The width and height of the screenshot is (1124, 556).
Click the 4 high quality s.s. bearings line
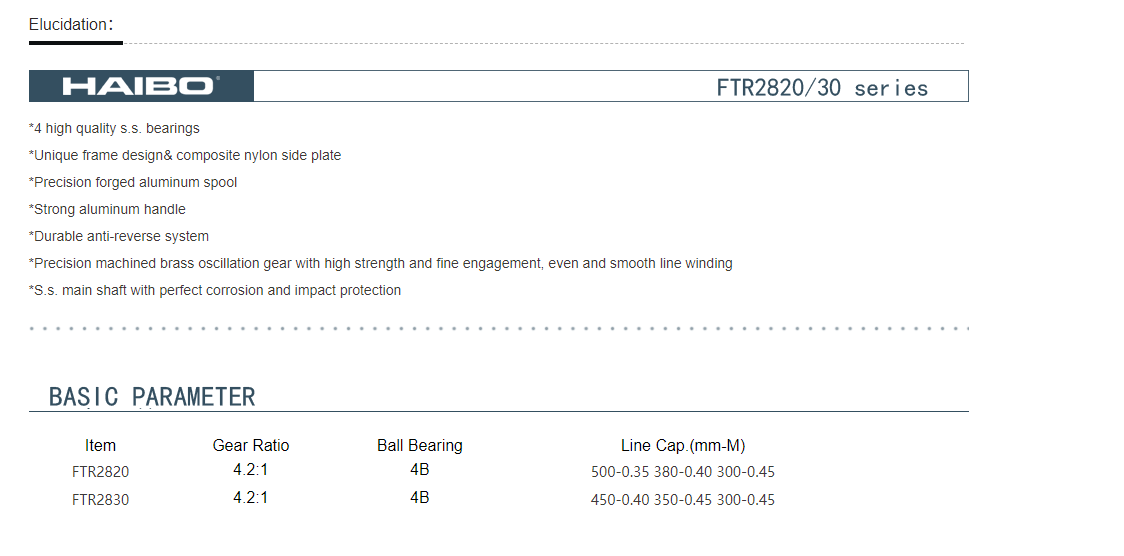tap(114, 128)
